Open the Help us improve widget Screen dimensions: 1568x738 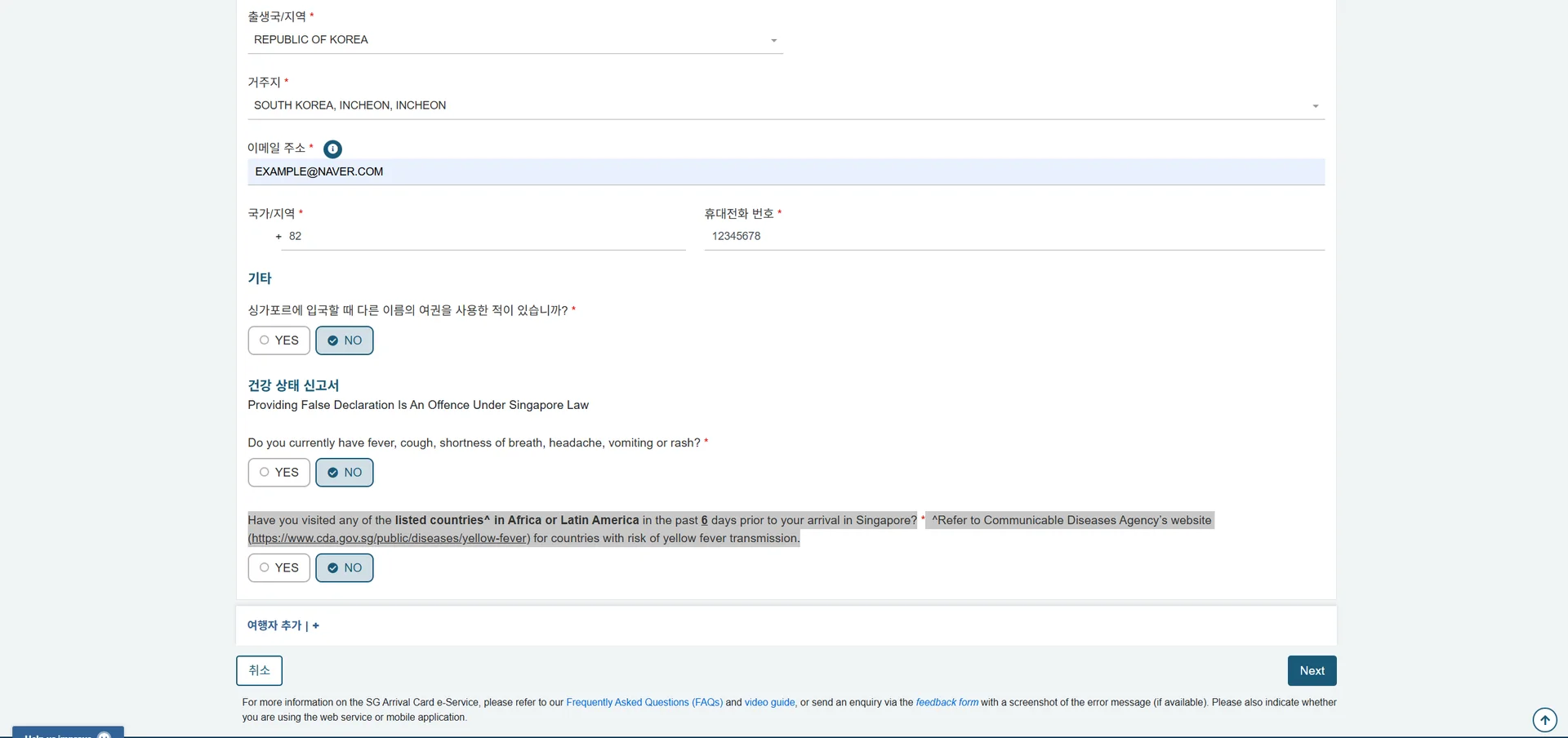(x=68, y=732)
